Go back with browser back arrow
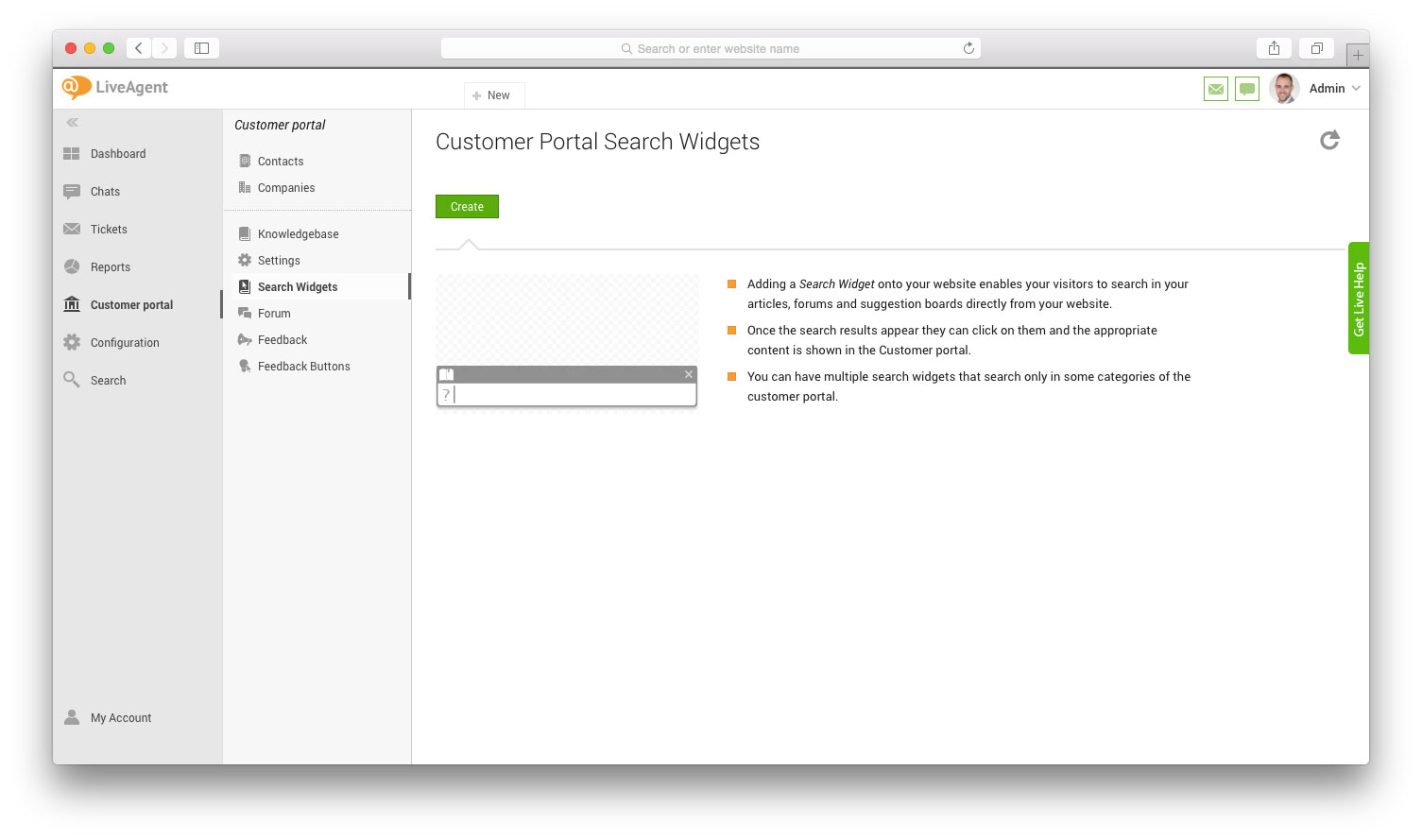1422x840 pixels. click(139, 48)
